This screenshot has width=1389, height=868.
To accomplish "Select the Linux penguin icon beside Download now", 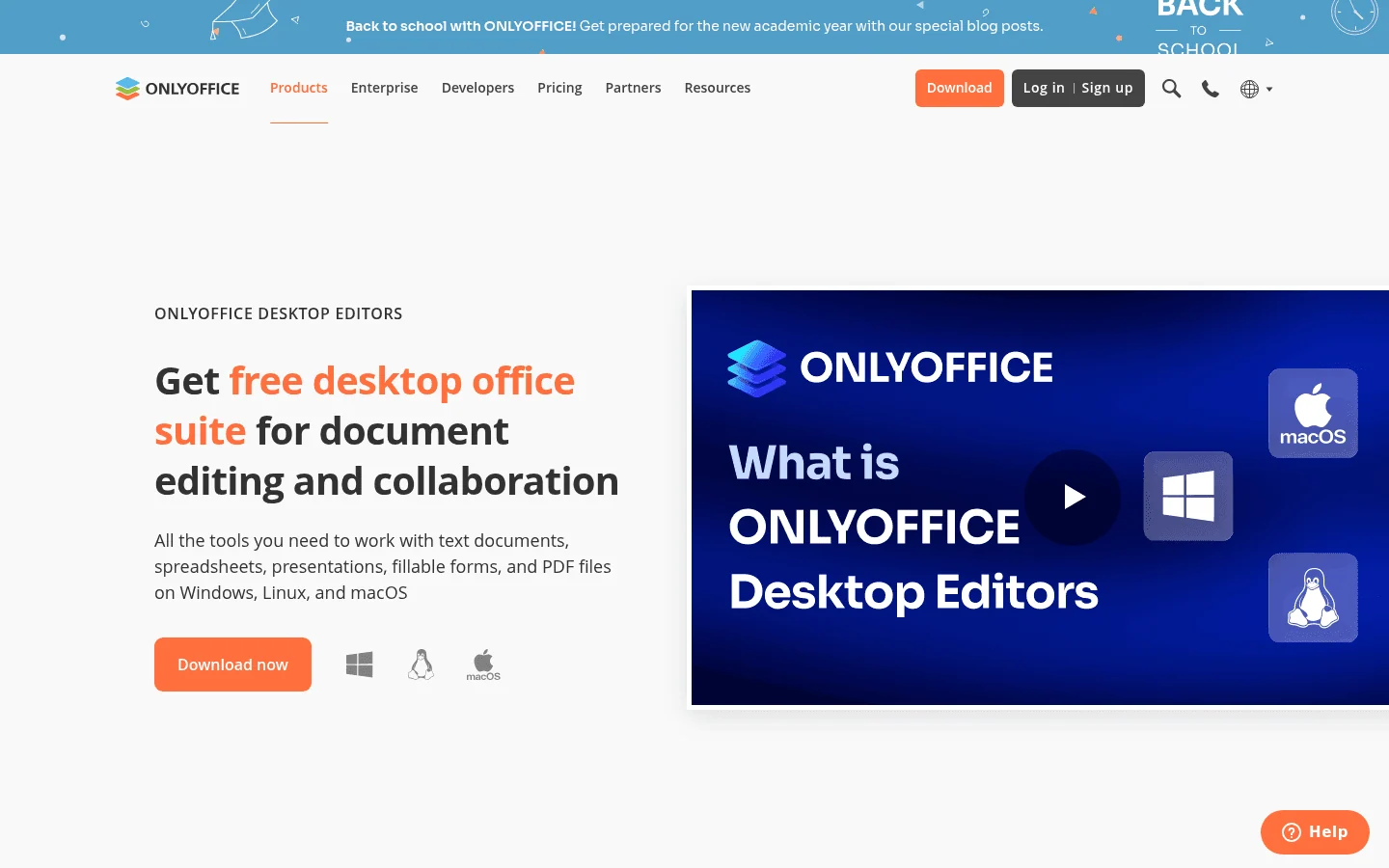I will click(421, 665).
